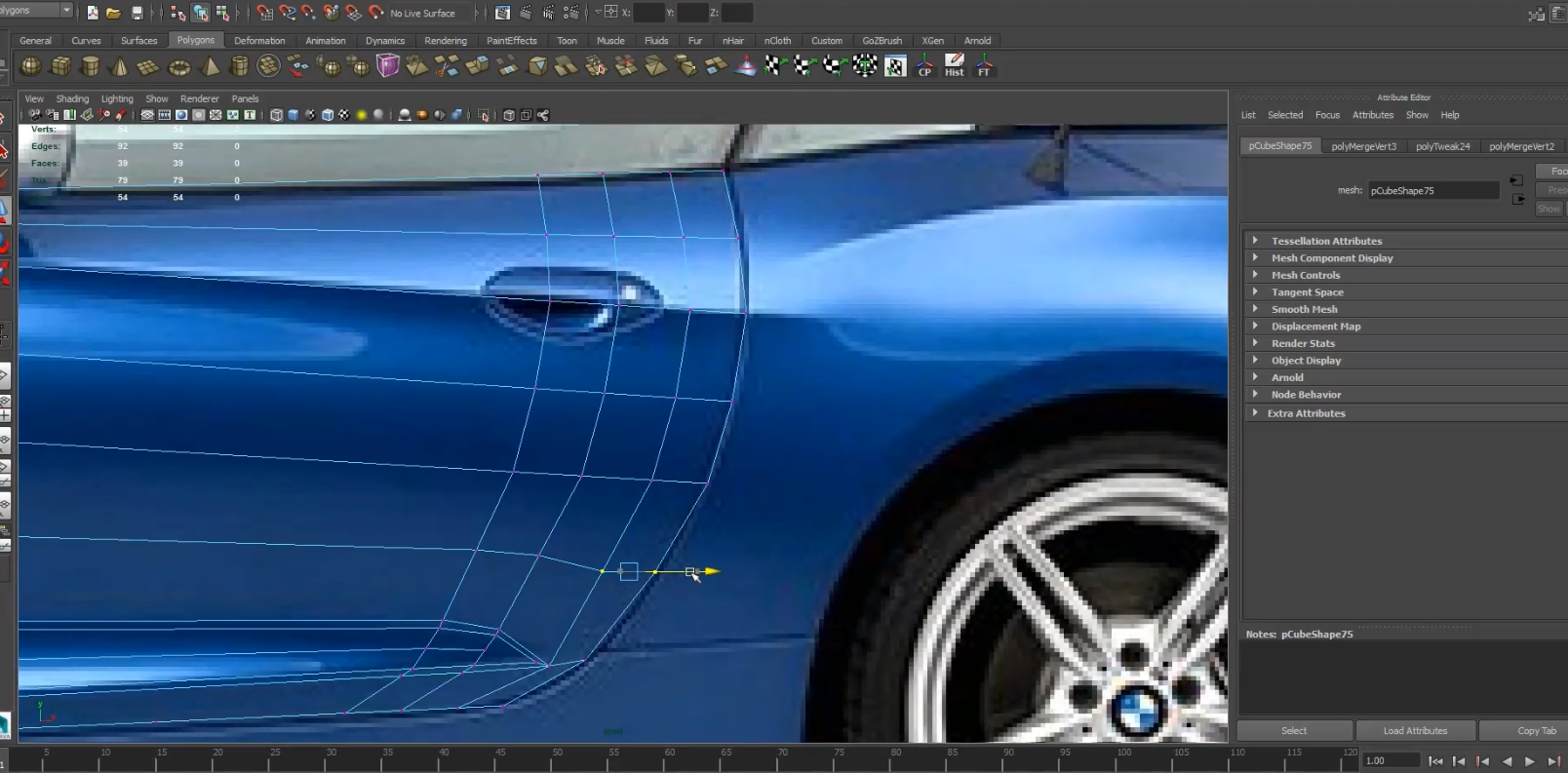Click the CP center pivot shelf icon
1568x773 pixels.
[924, 66]
